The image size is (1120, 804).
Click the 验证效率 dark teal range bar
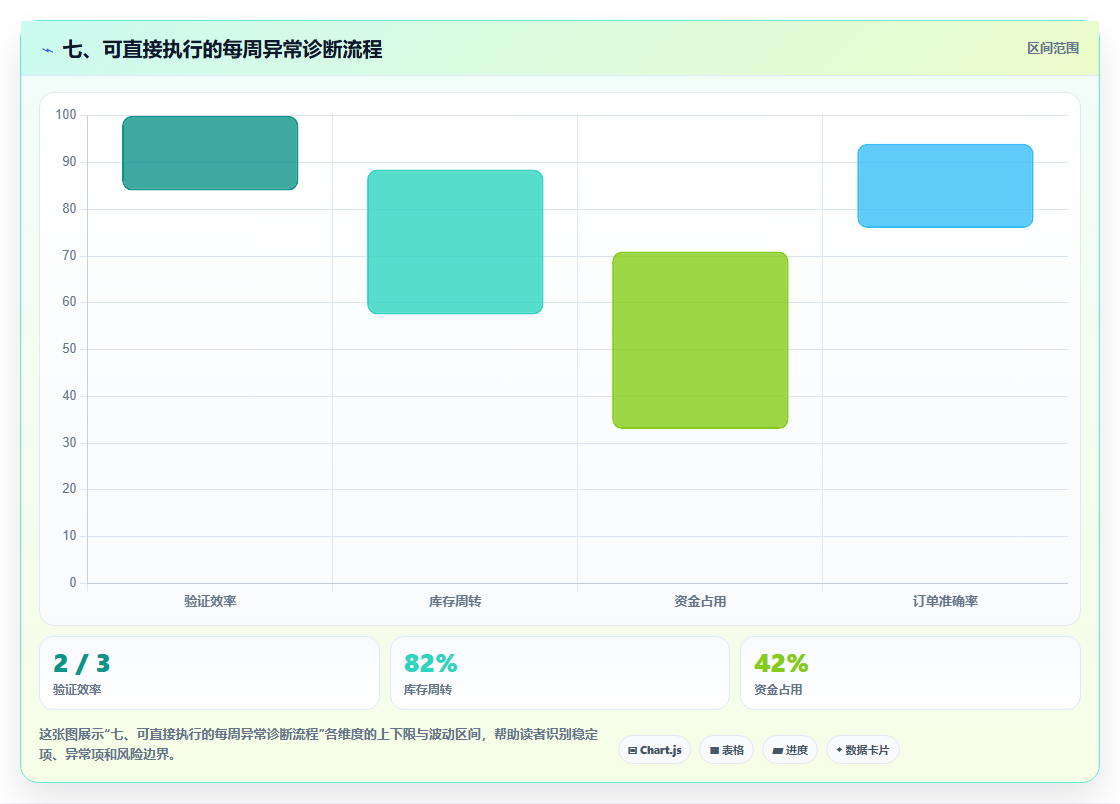pyautogui.click(x=210, y=153)
